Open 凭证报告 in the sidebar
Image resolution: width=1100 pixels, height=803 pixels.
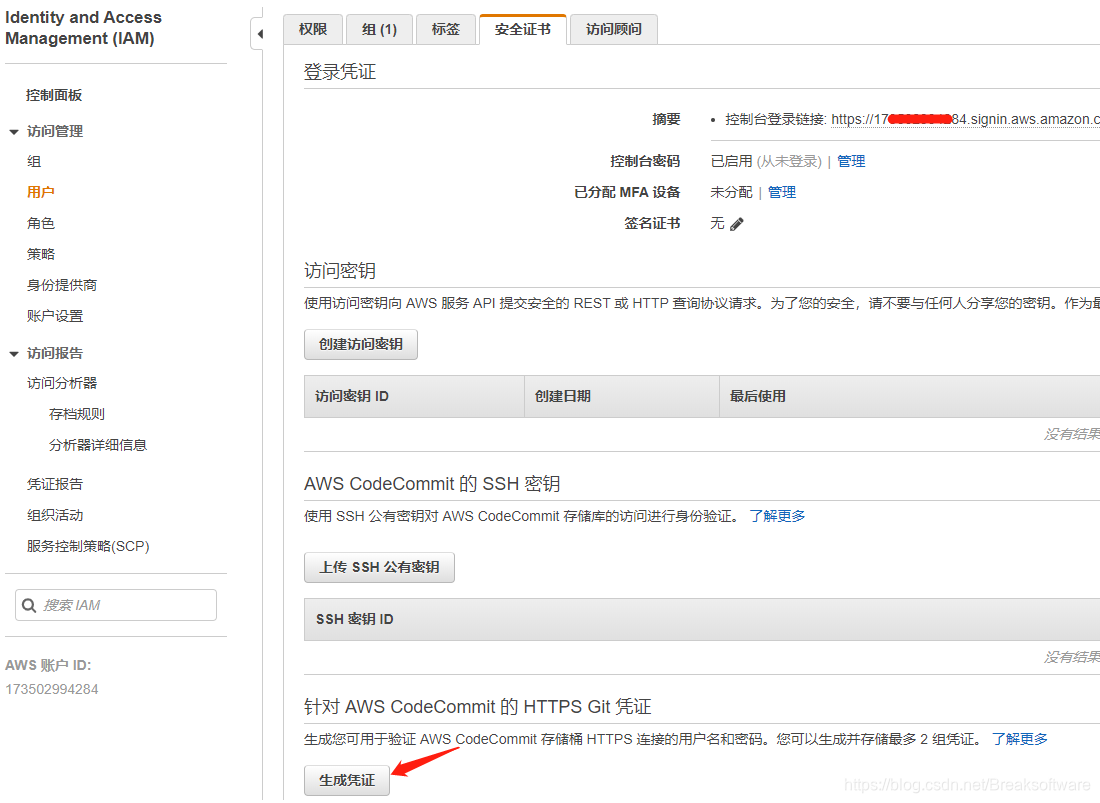click(x=55, y=484)
